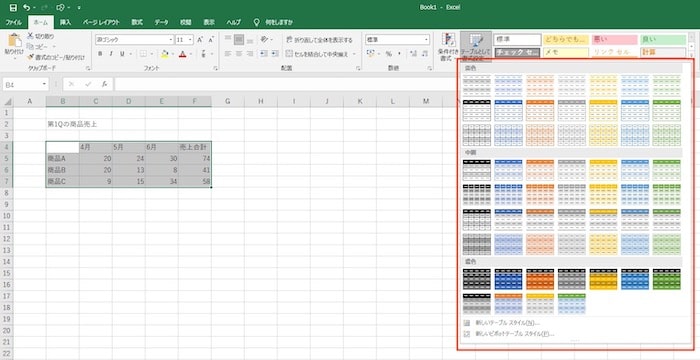Open the 数値 dialog launcher
The height and width of the screenshot is (360, 700).
[429, 68]
